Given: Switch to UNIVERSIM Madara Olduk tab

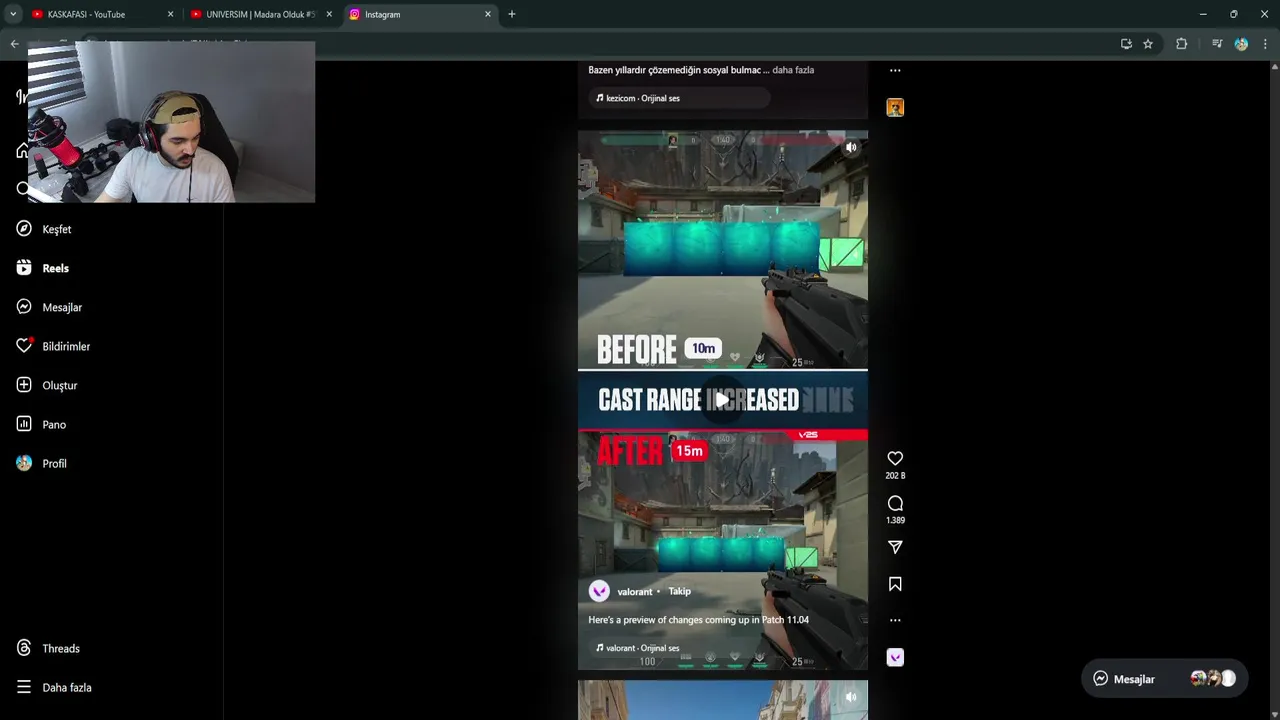Looking at the screenshot, I should pyautogui.click(x=260, y=14).
